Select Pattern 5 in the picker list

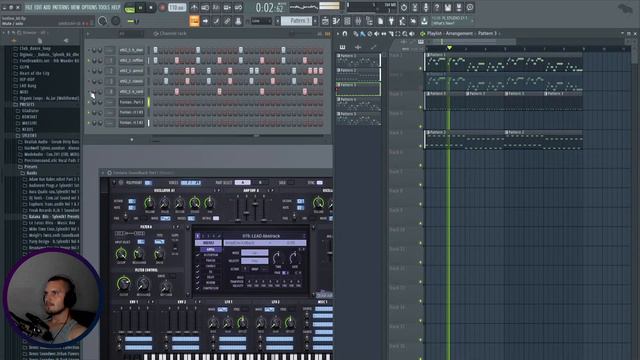click(x=358, y=118)
